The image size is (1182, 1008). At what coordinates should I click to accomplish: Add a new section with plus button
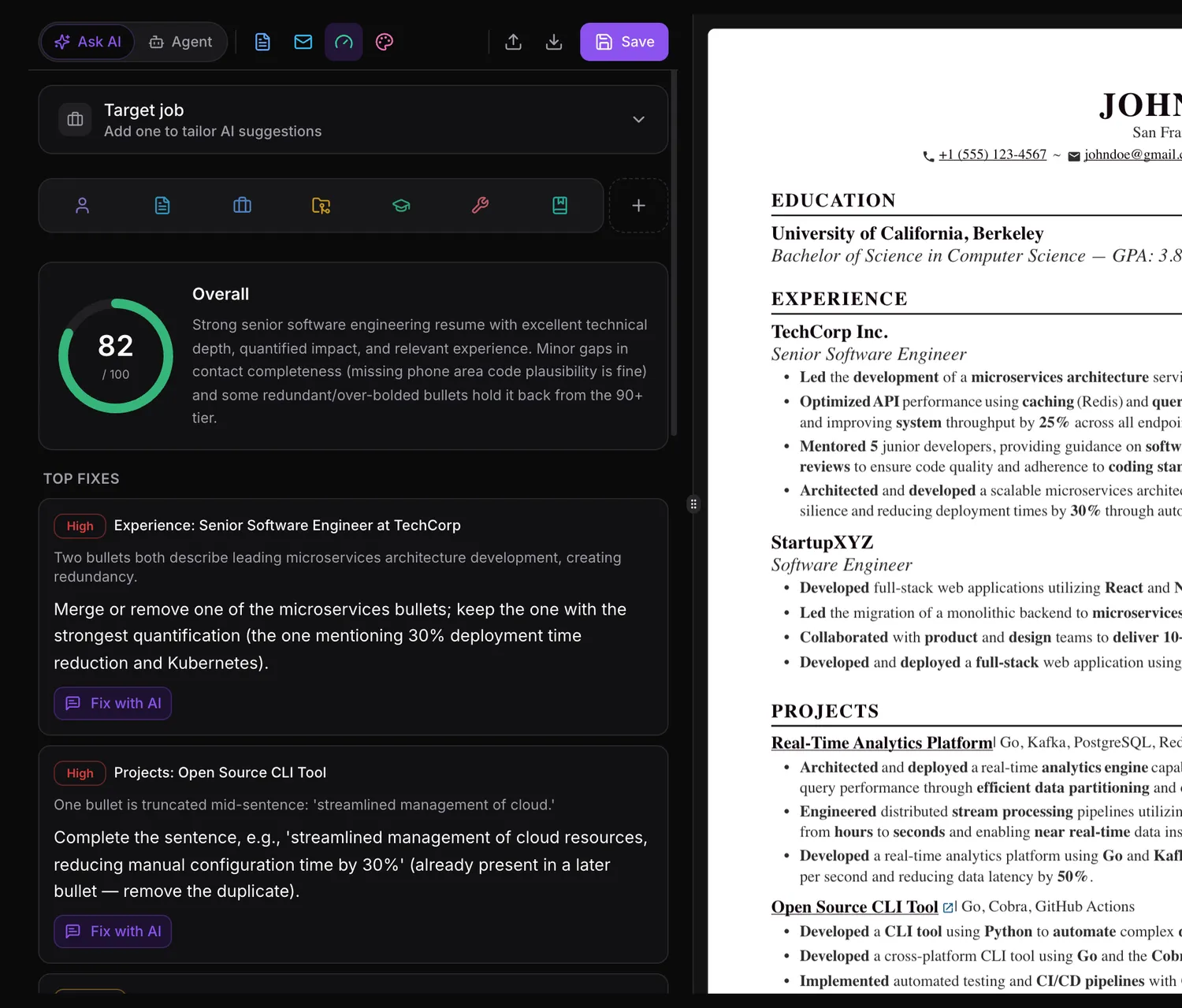tap(638, 206)
